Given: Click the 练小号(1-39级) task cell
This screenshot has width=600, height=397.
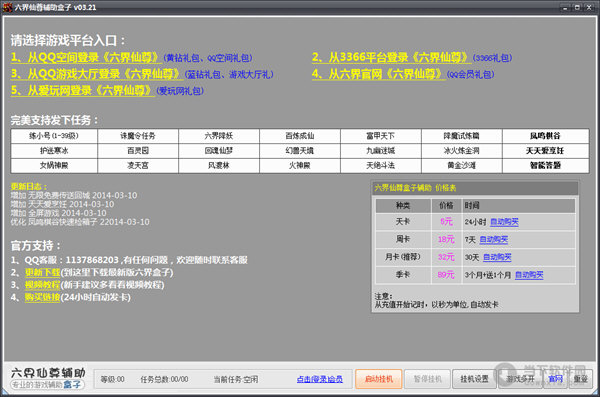Looking at the screenshot, I should pos(54,136).
